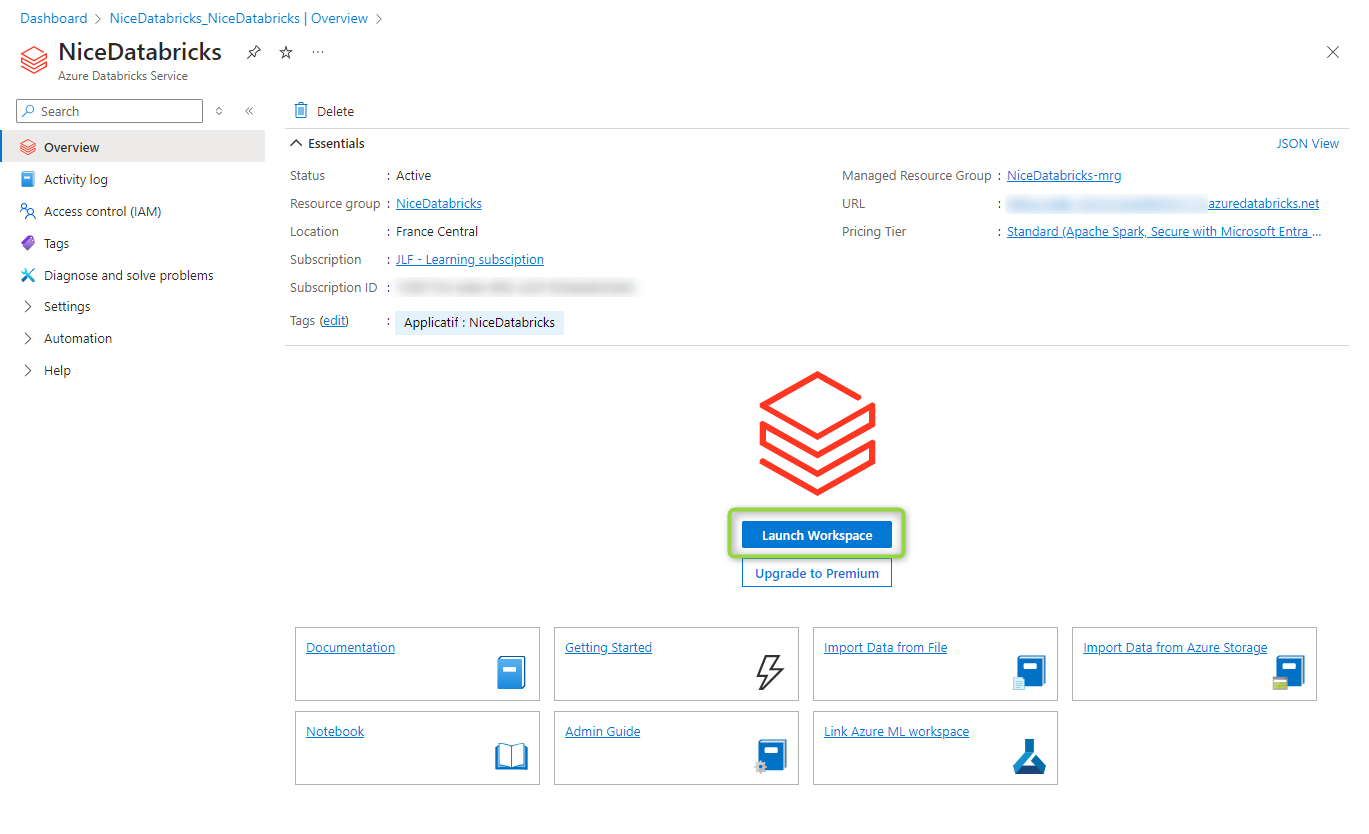Open the JLF - Learning subsciption link
This screenshot has height=834, width=1369.
[x=470, y=259]
